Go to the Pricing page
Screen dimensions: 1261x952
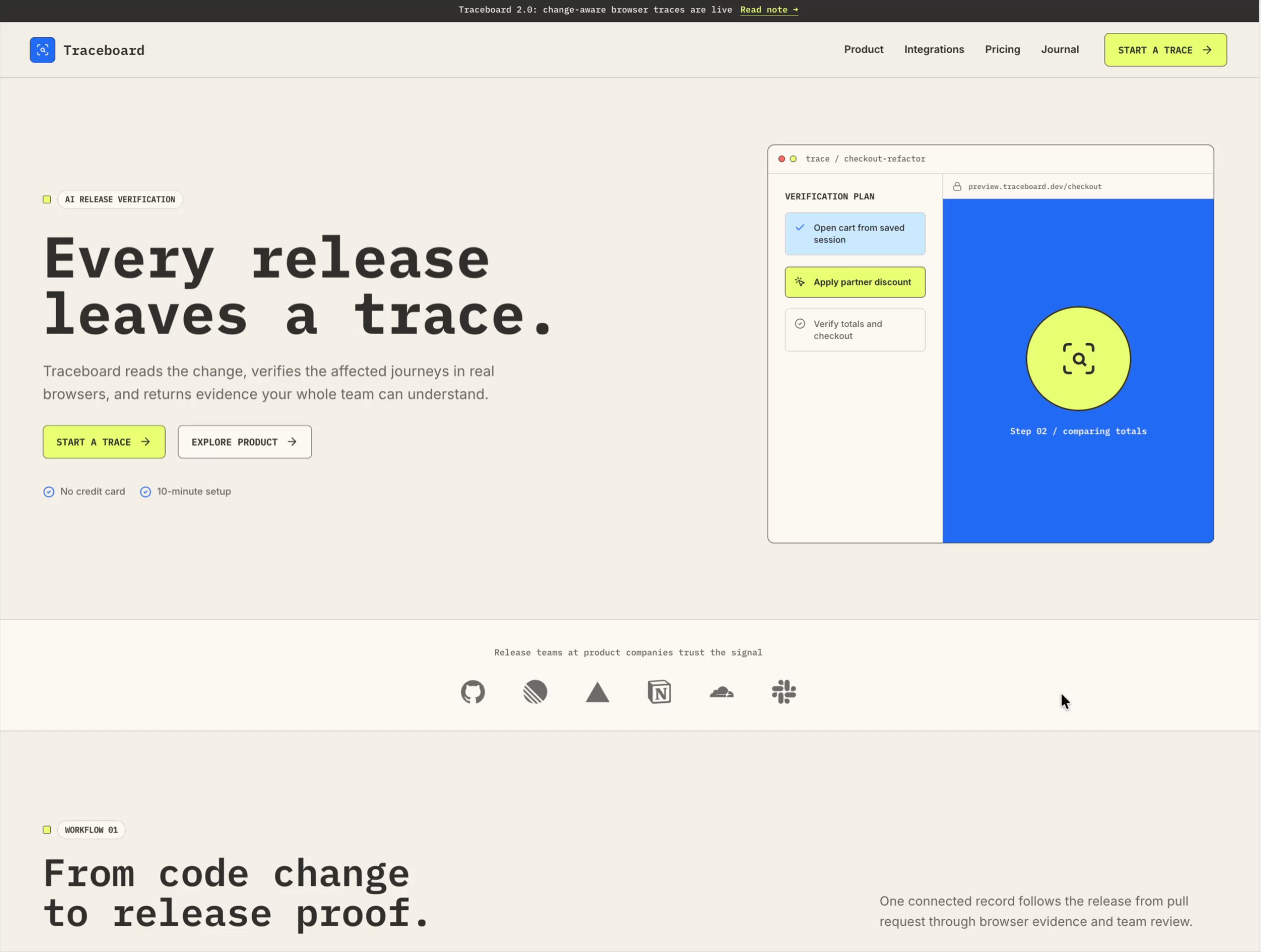pyautogui.click(x=1002, y=50)
